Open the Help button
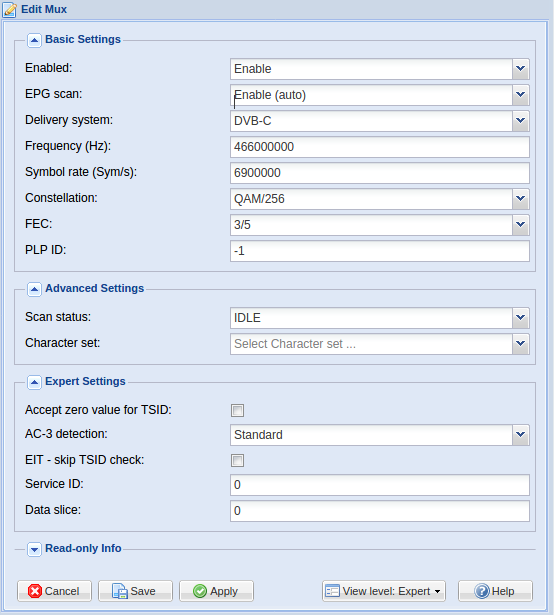Screen dimensions: 554x615 click(495, 591)
